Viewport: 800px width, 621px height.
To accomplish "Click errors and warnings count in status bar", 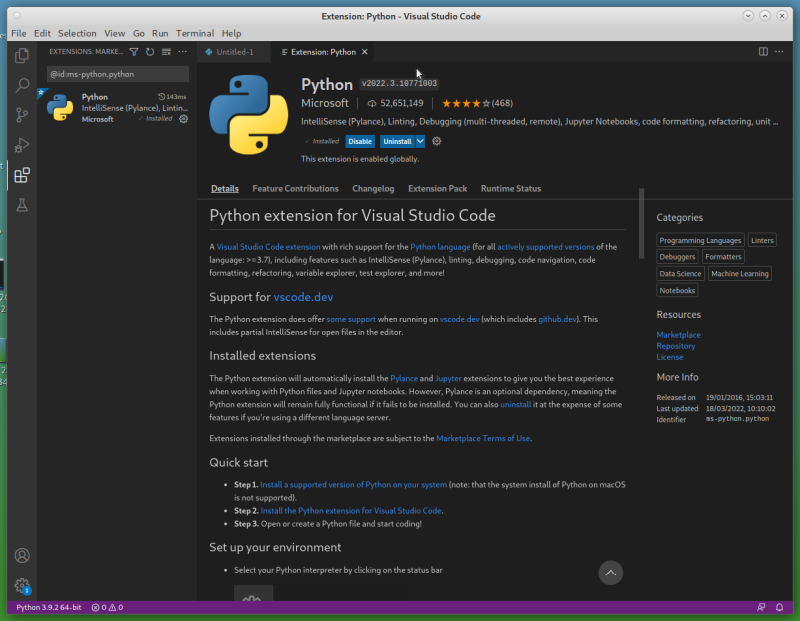I will 107,607.
